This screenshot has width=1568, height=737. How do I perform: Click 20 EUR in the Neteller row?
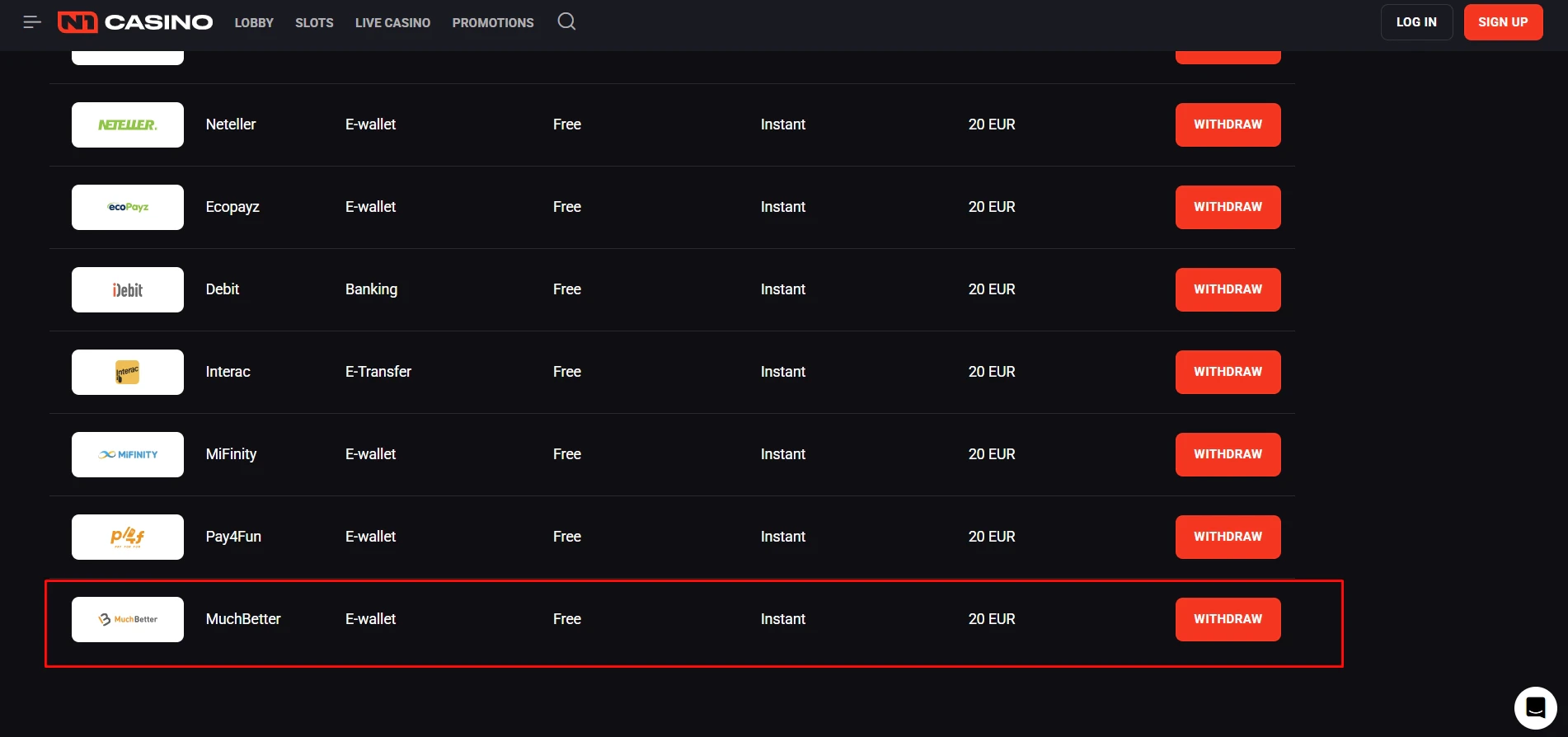(x=992, y=124)
